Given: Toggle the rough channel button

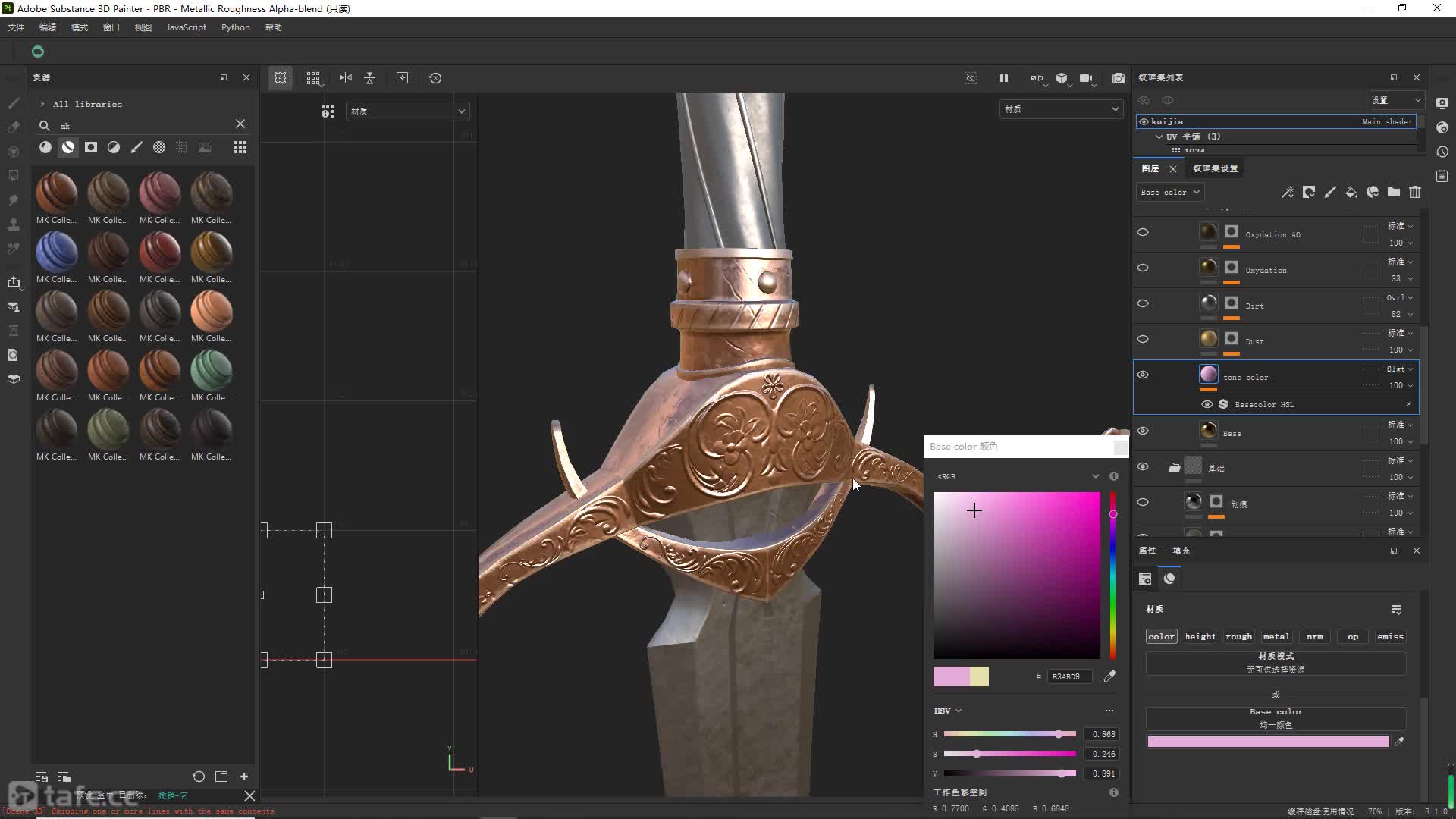Looking at the screenshot, I should coord(1238,637).
